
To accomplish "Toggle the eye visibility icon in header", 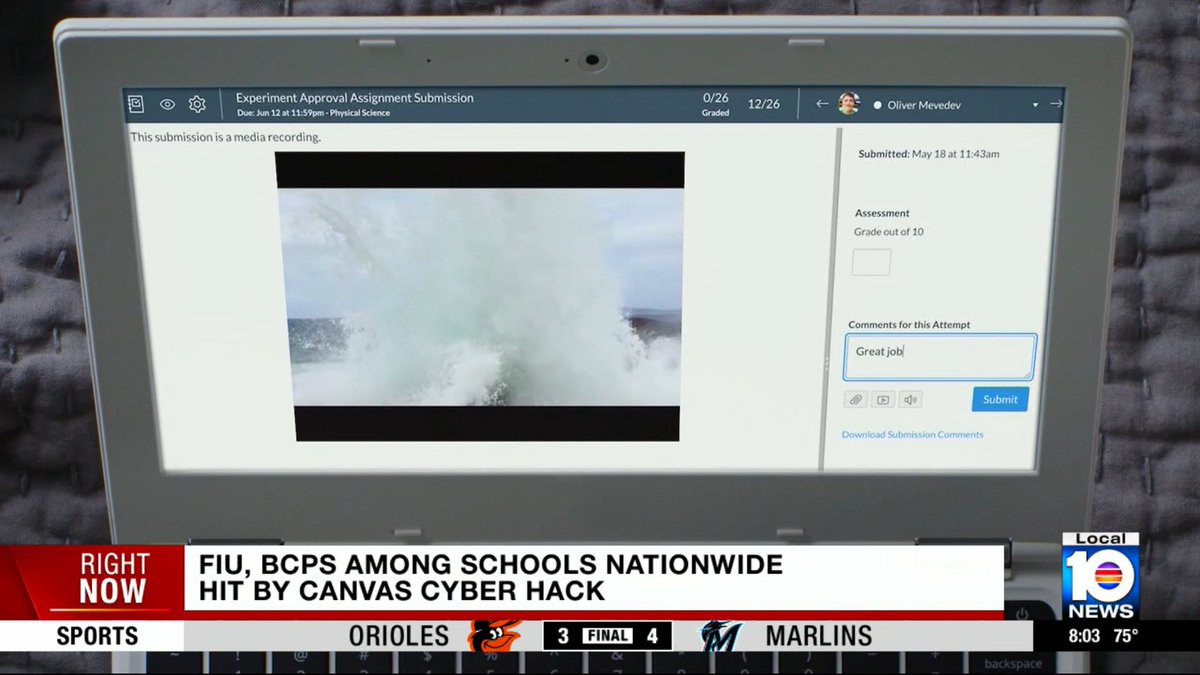I will point(167,104).
